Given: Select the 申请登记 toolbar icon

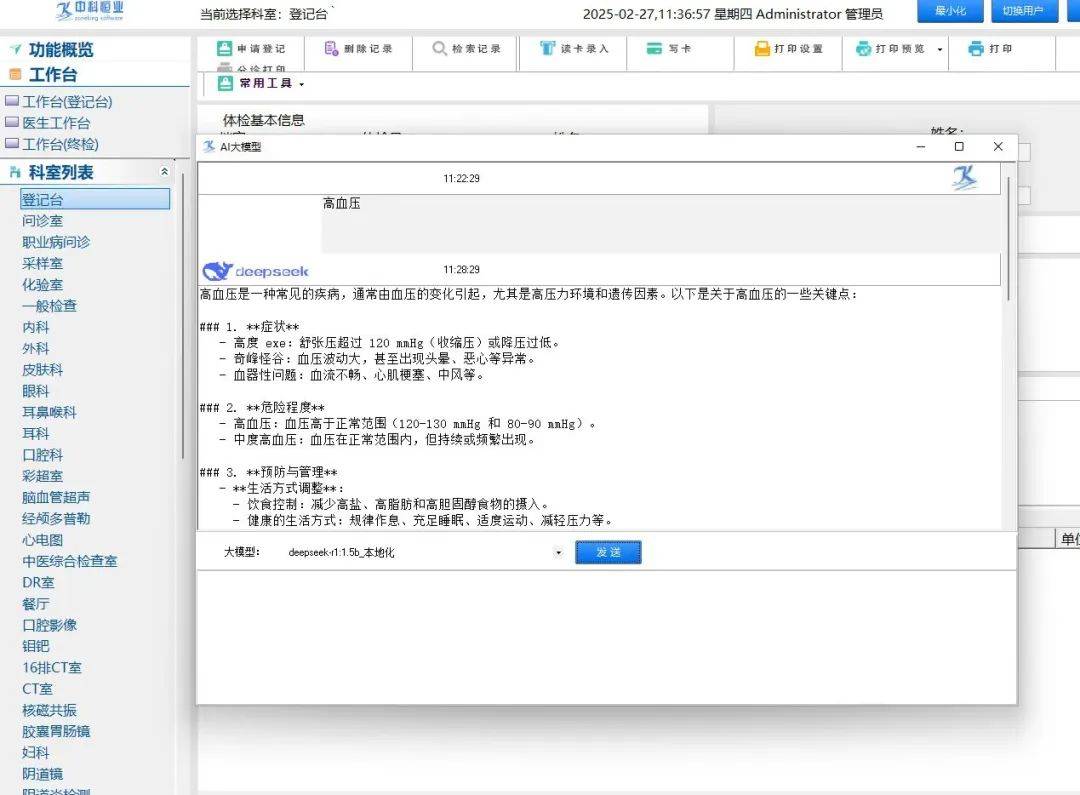Looking at the screenshot, I should point(250,48).
